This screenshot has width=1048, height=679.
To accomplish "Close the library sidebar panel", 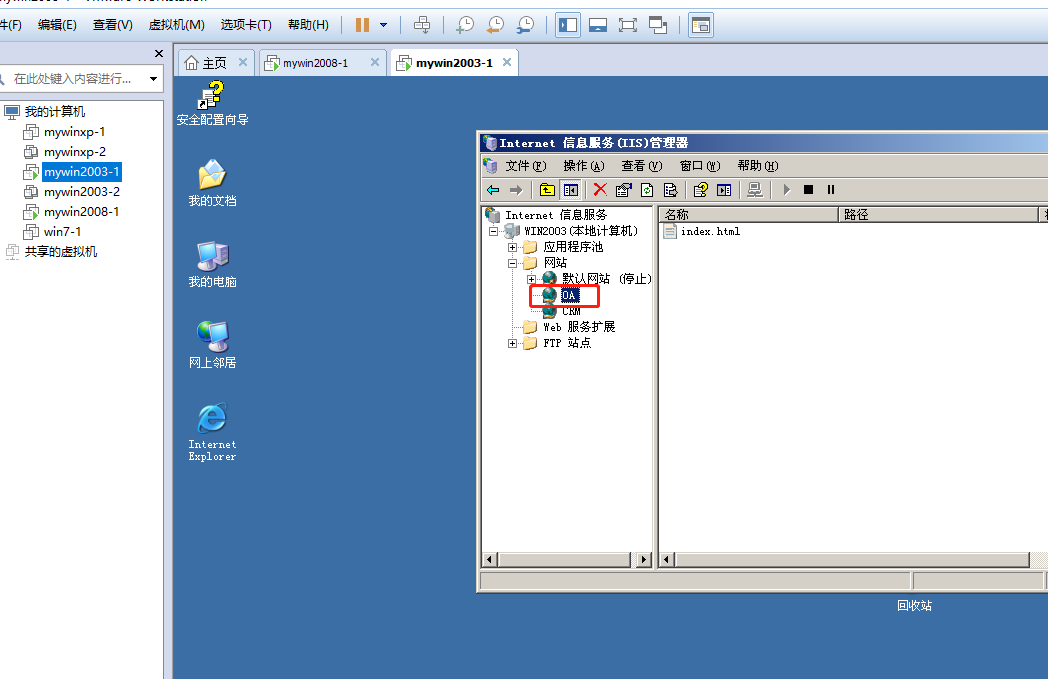I will pyautogui.click(x=158, y=53).
